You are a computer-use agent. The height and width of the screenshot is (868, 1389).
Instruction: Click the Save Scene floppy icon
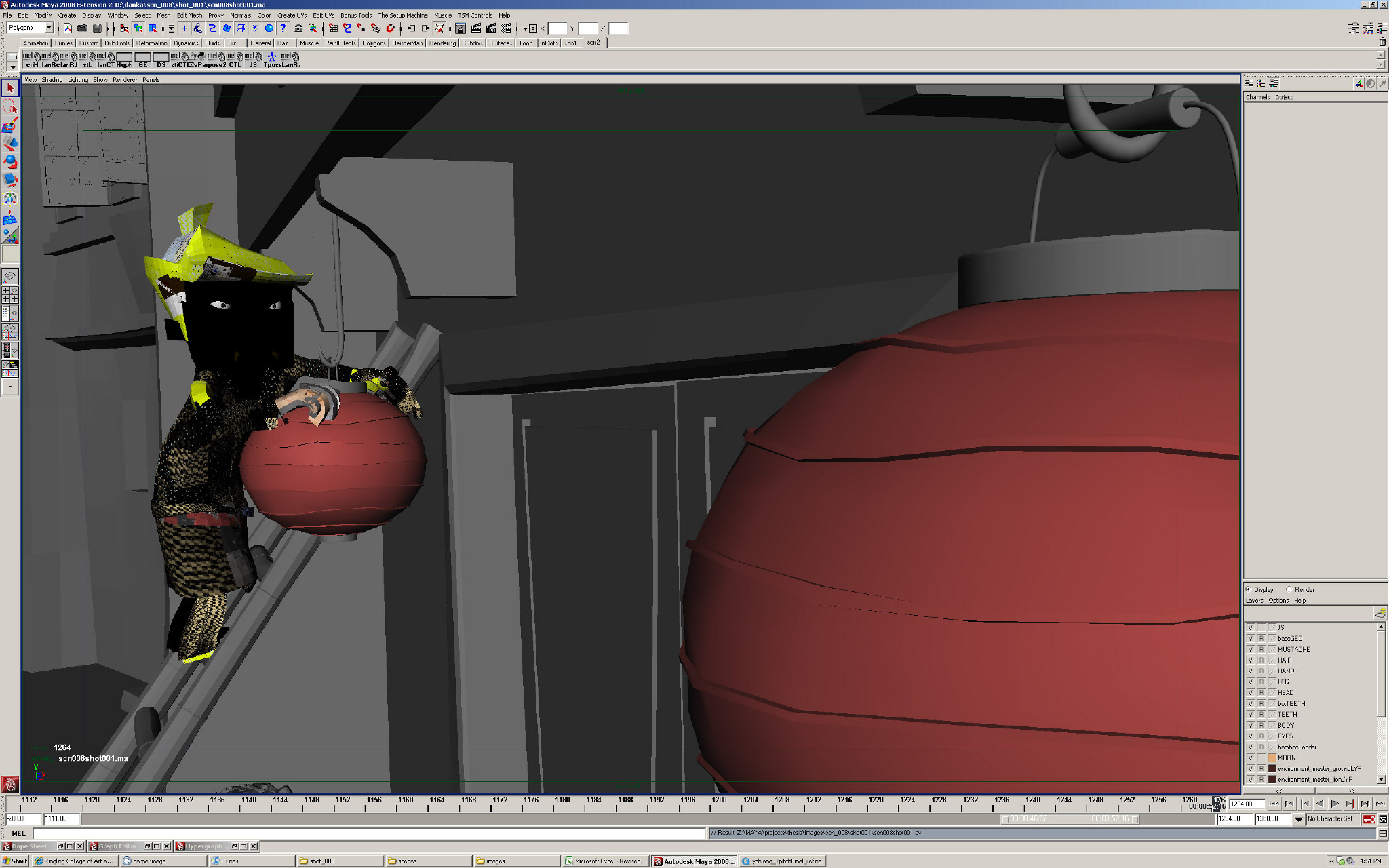coord(97,28)
